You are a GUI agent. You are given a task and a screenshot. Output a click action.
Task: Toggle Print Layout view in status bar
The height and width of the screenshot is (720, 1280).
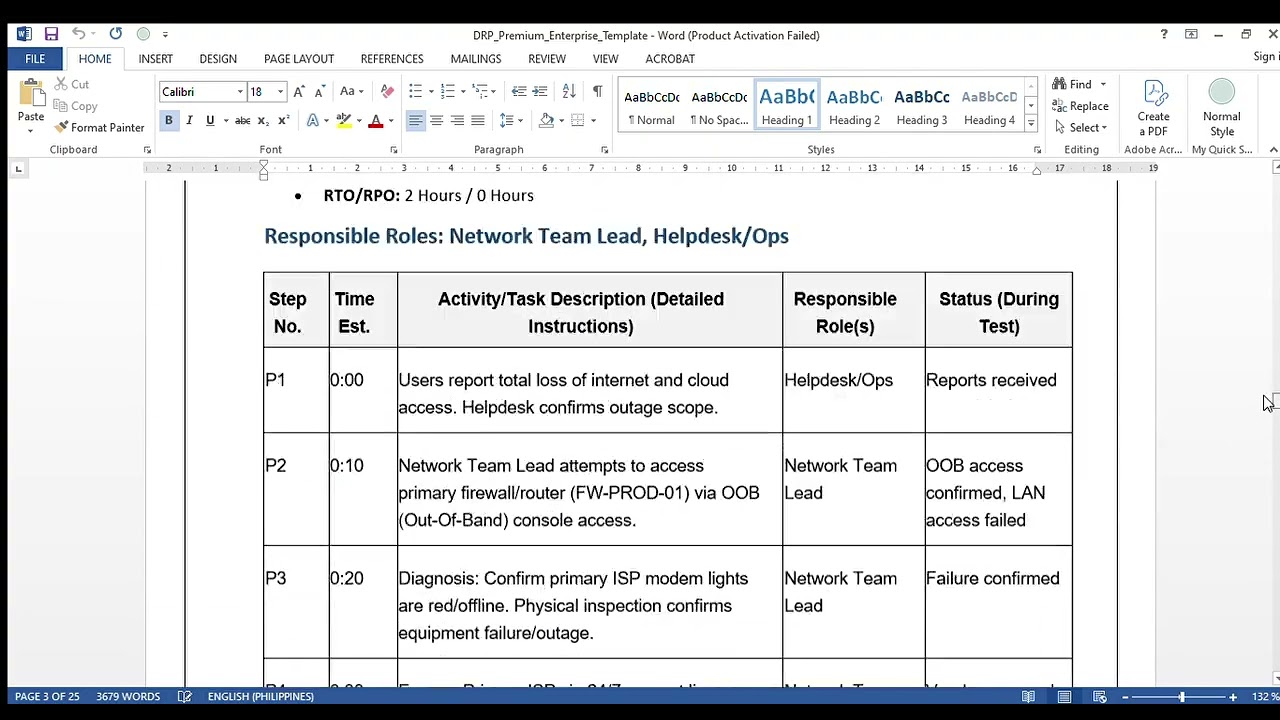click(1065, 697)
